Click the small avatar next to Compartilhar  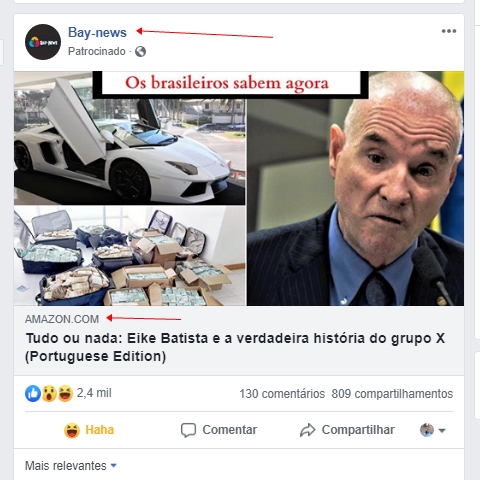[x=427, y=430]
